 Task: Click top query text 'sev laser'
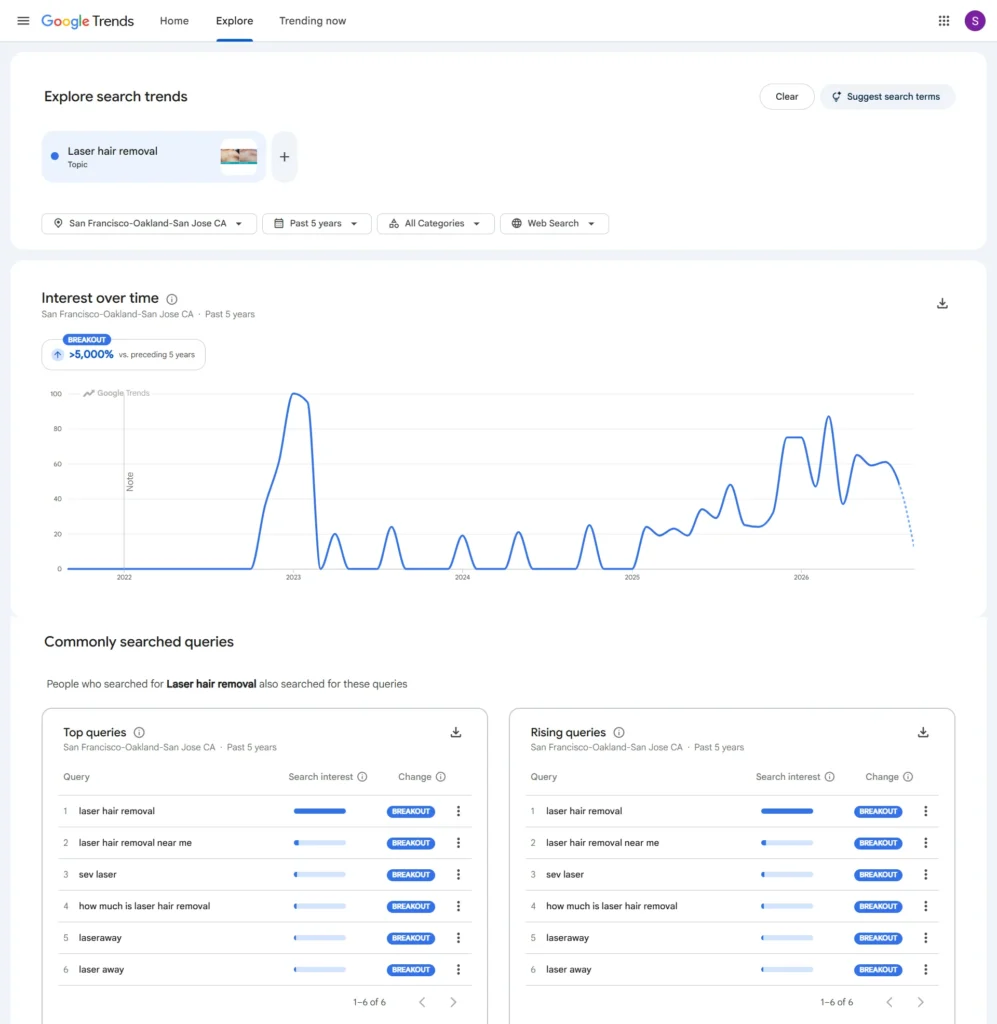click(x=98, y=874)
